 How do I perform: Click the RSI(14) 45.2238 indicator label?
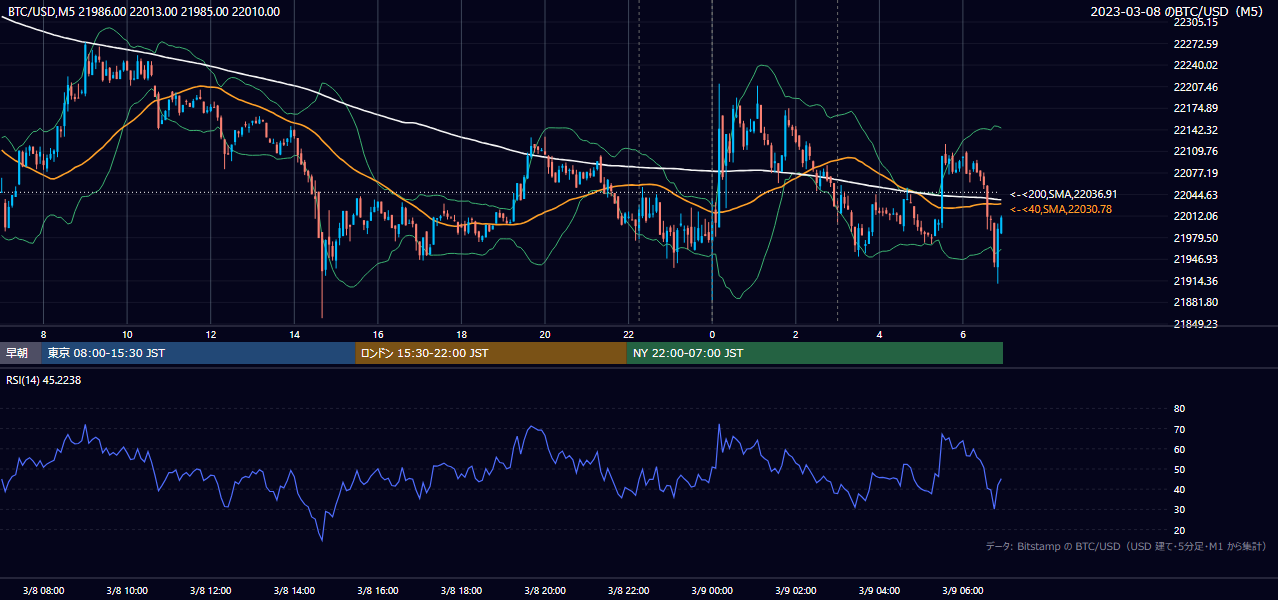(44, 380)
